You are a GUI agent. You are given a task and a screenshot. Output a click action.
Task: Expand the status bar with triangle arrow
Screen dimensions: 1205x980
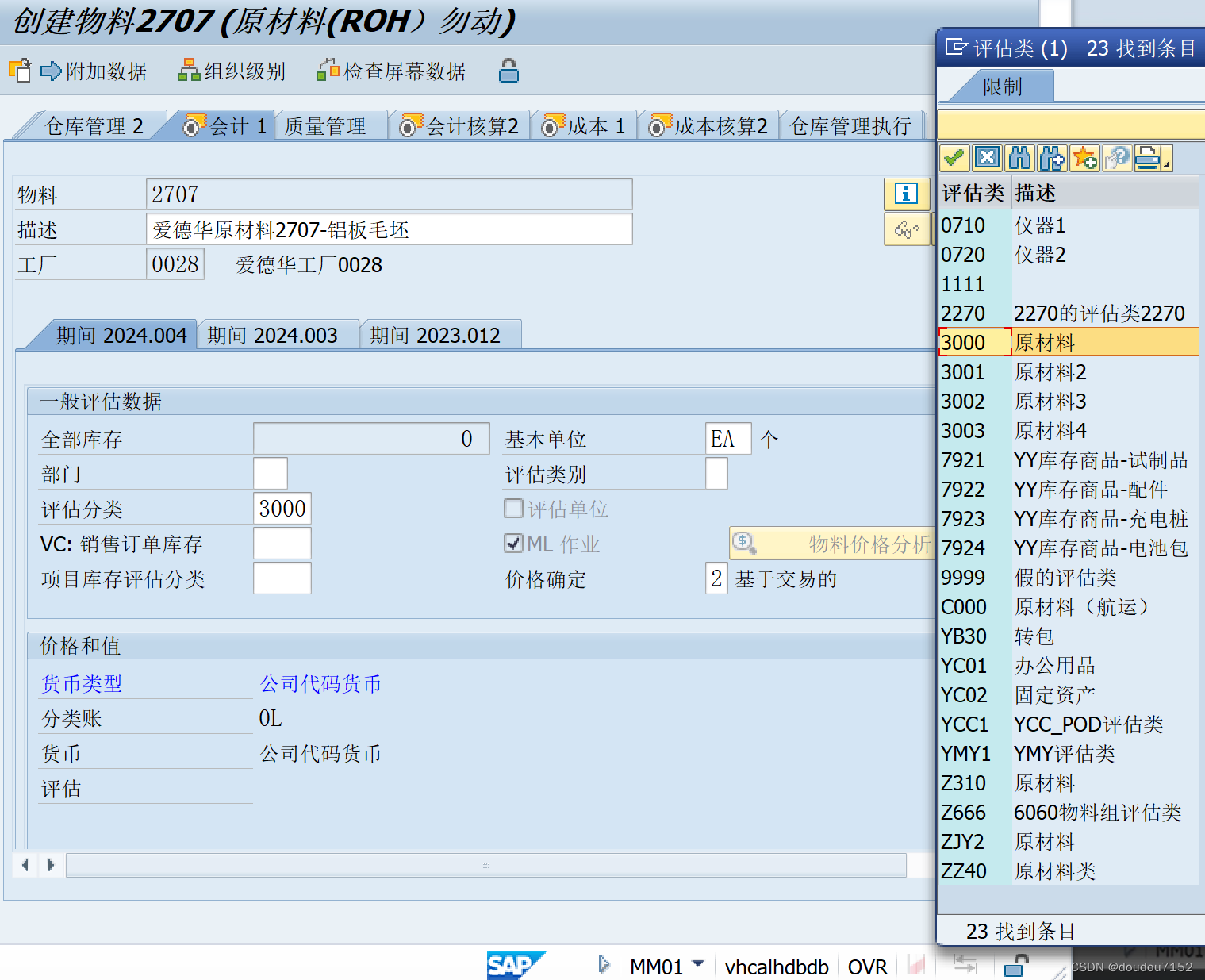pos(604,965)
